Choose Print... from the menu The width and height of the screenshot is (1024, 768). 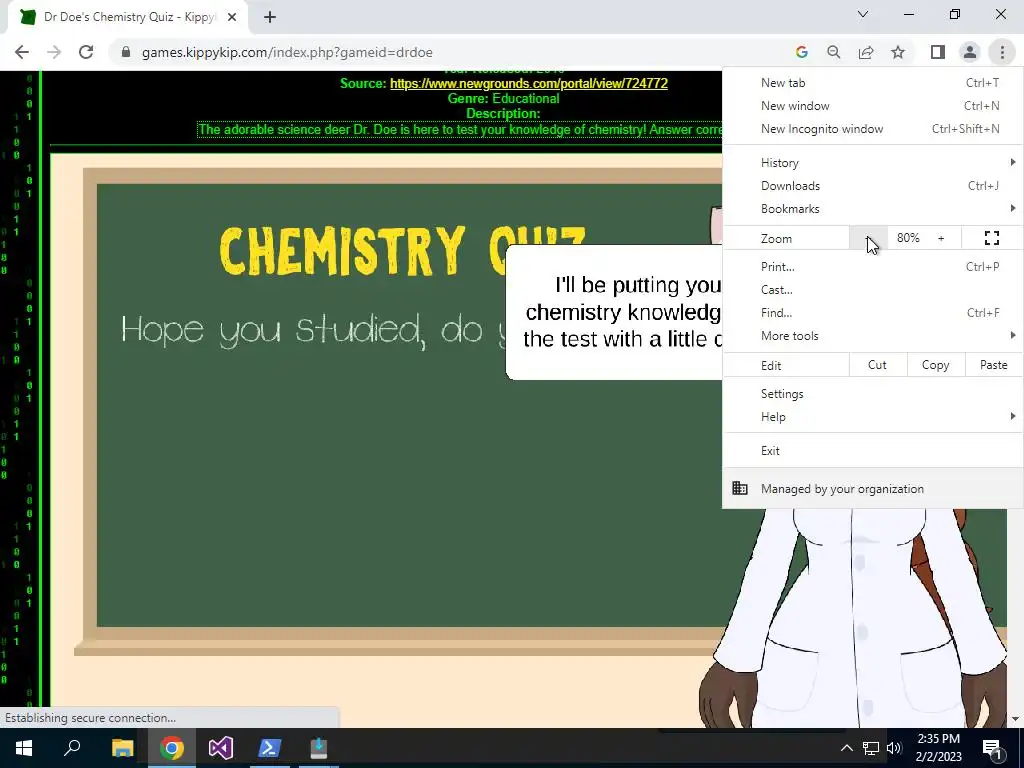(x=872, y=266)
